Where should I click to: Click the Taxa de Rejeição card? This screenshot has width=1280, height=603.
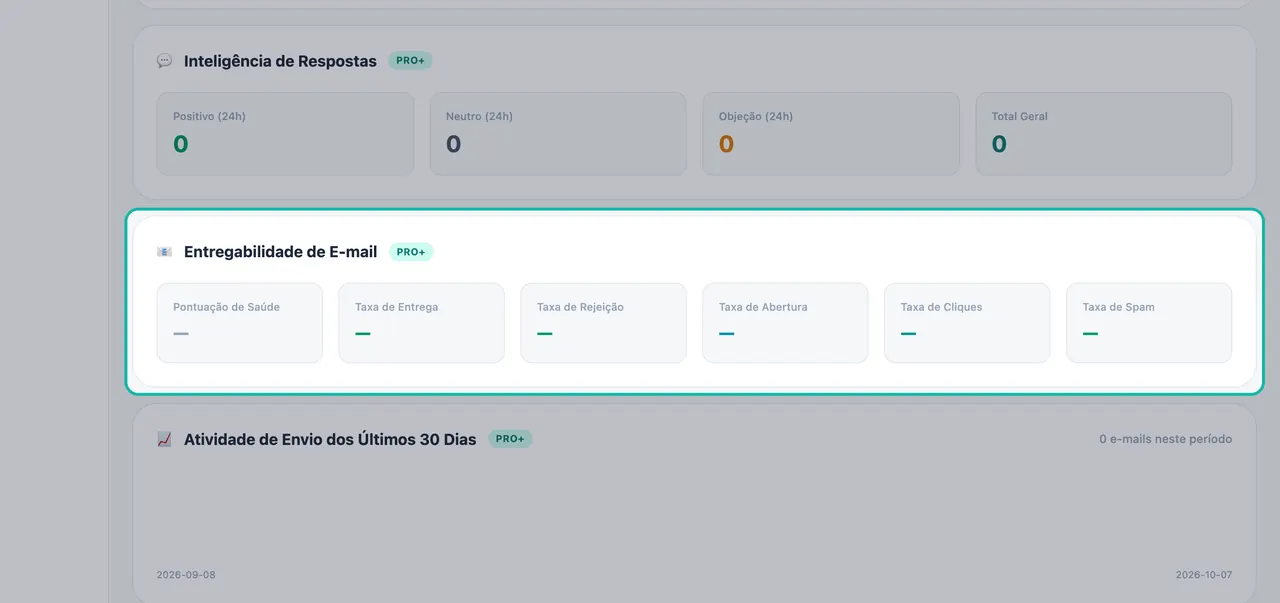click(604, 323)
